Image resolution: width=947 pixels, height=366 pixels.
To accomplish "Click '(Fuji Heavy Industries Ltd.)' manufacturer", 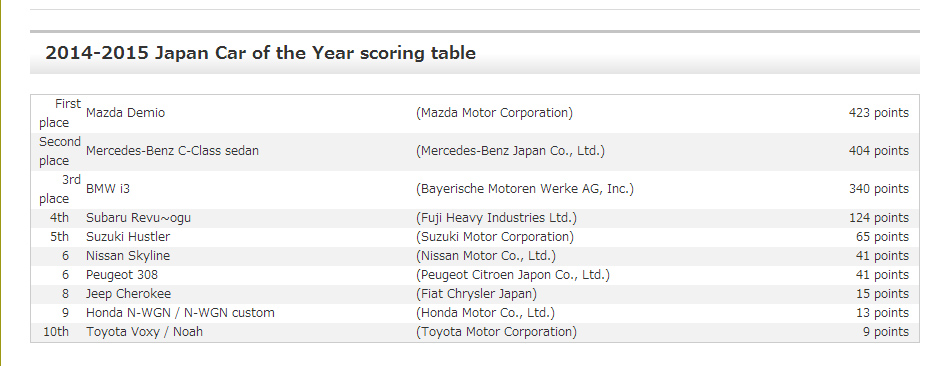I will coord(496,218).
